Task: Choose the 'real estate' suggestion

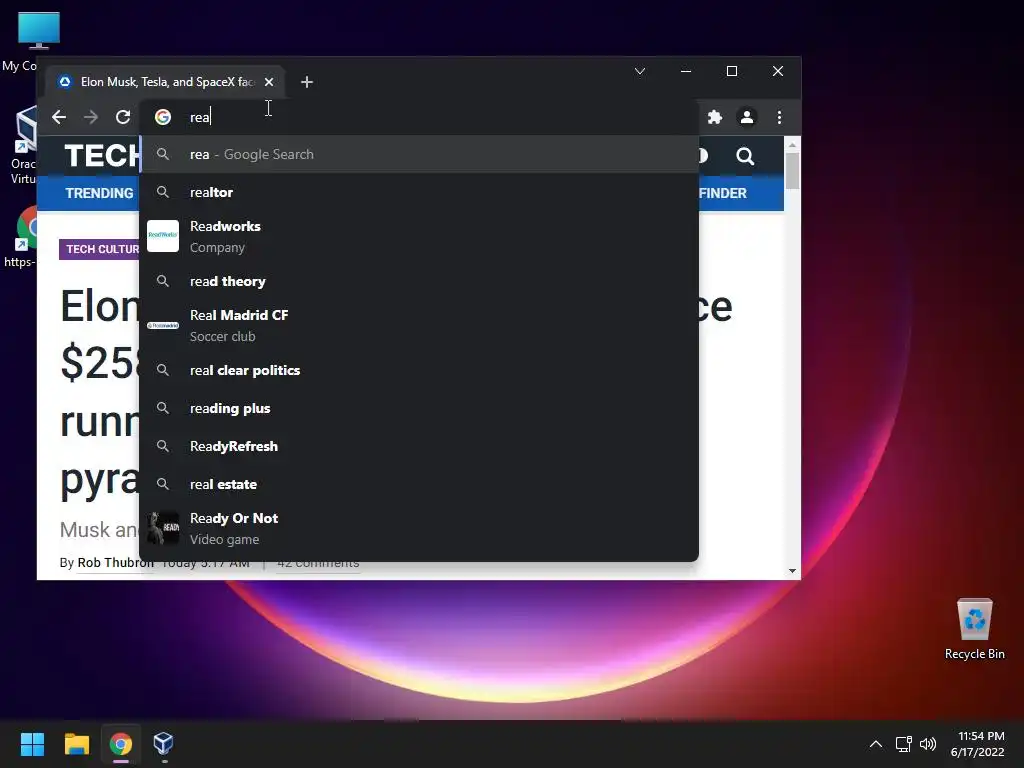Action: (419, 484)
